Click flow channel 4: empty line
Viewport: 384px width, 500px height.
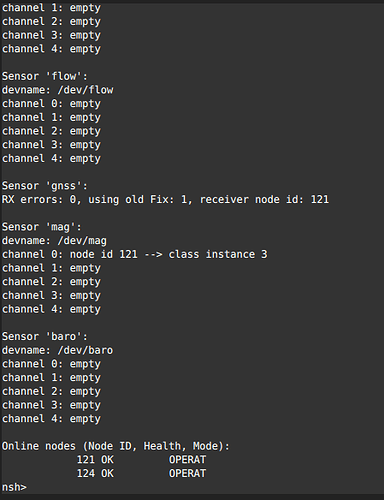pos(51,158)
